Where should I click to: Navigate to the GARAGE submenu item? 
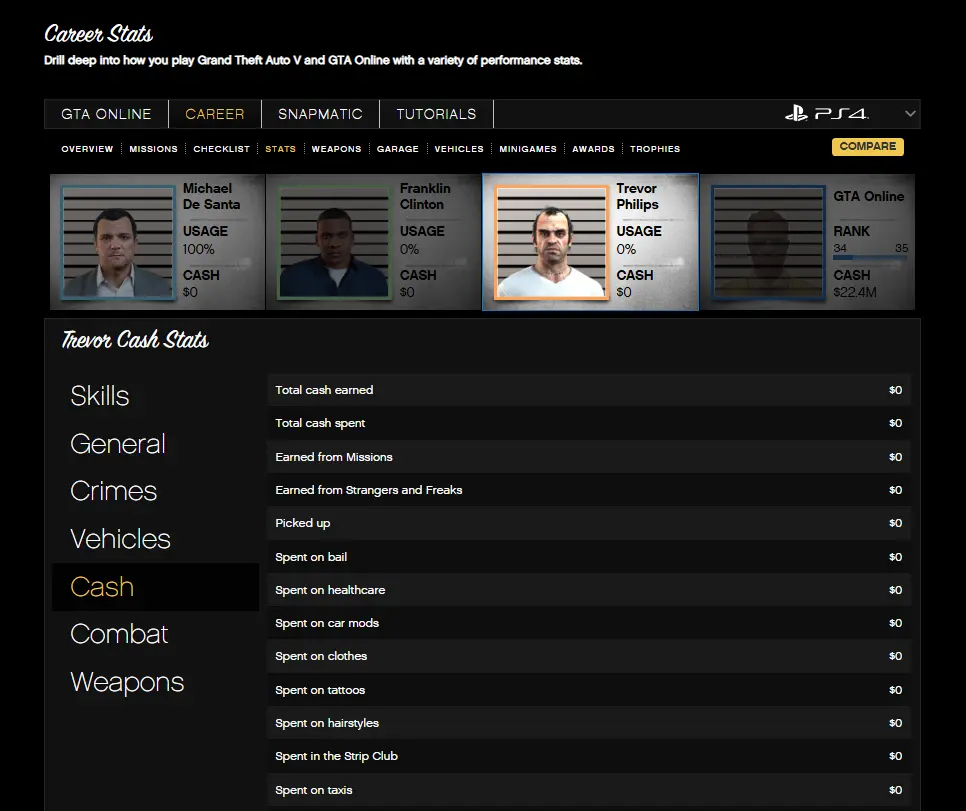398,149
